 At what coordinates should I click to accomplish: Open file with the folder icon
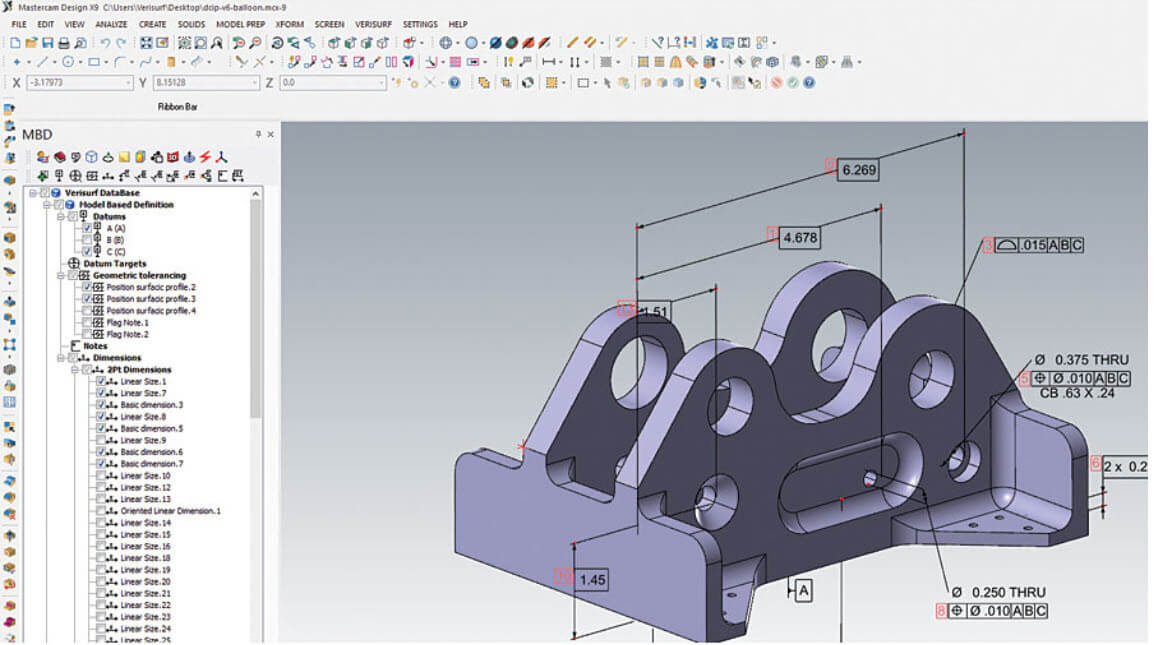(31, 43)
